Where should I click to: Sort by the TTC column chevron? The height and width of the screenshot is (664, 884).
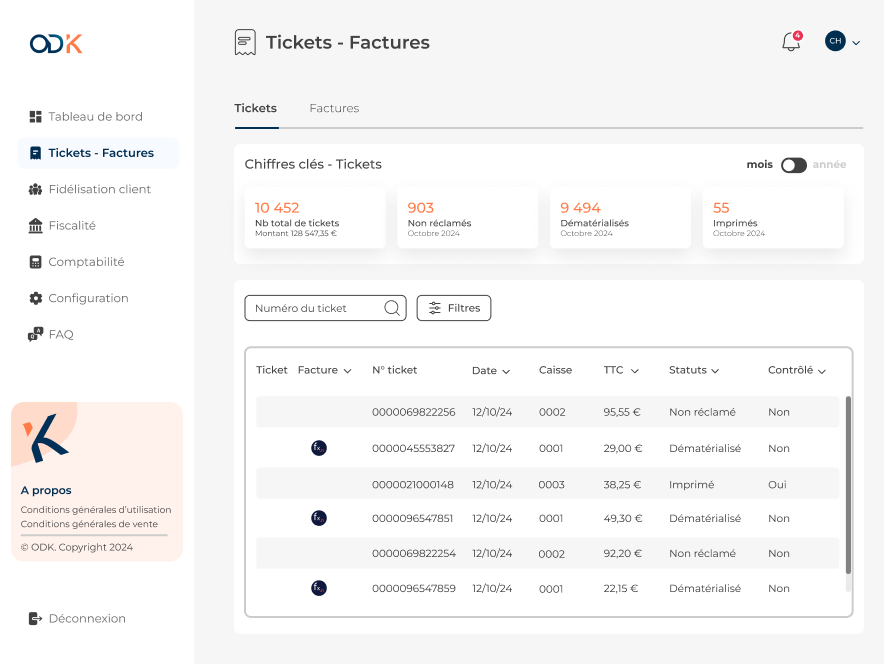(x=634, y=371)
